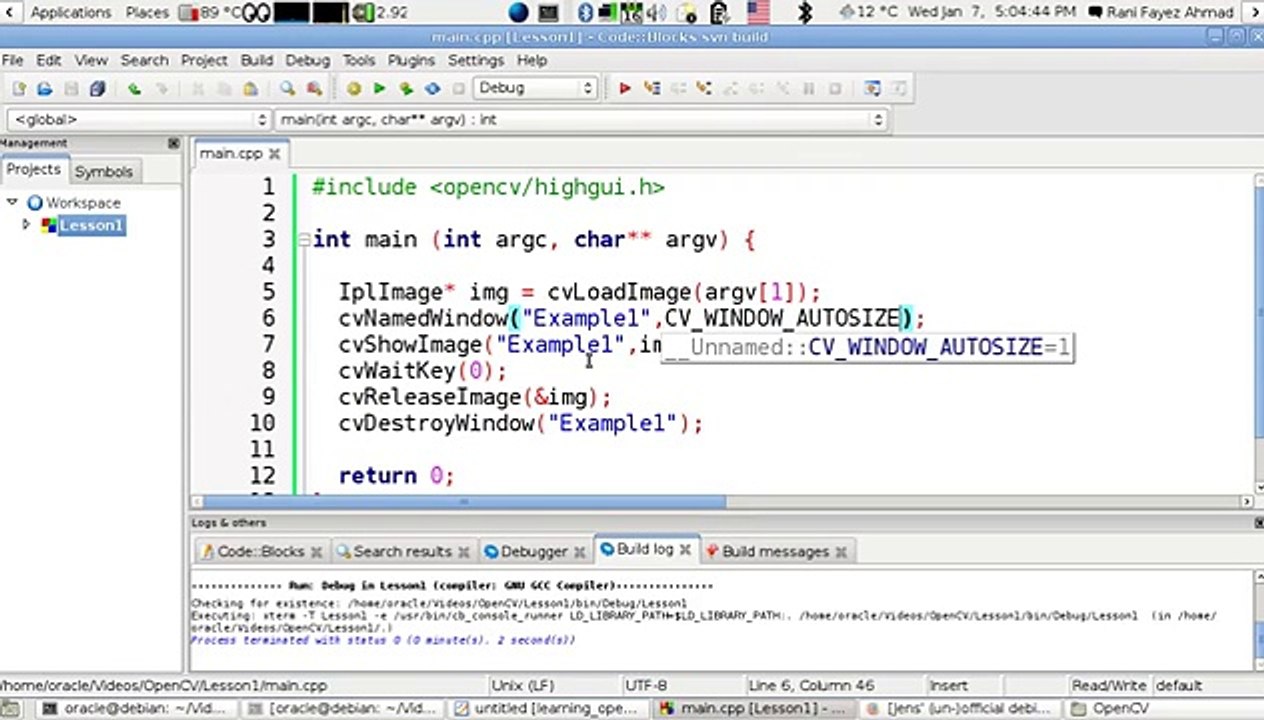The width and height of the screenshot is (1264, 720).
Task: Click the Stop debugger icon
Action: point(835,89)
